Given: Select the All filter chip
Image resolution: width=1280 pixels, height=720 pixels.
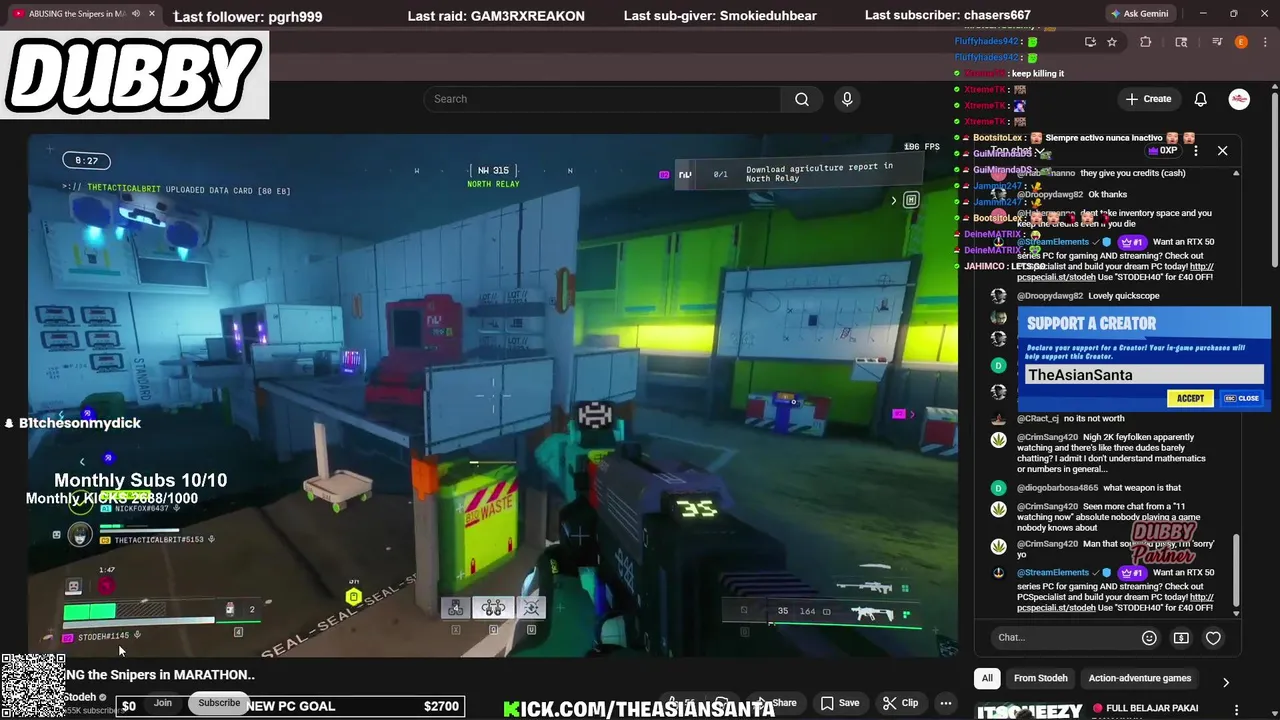Looking at the screenshot, I should [x=987, y=678].
